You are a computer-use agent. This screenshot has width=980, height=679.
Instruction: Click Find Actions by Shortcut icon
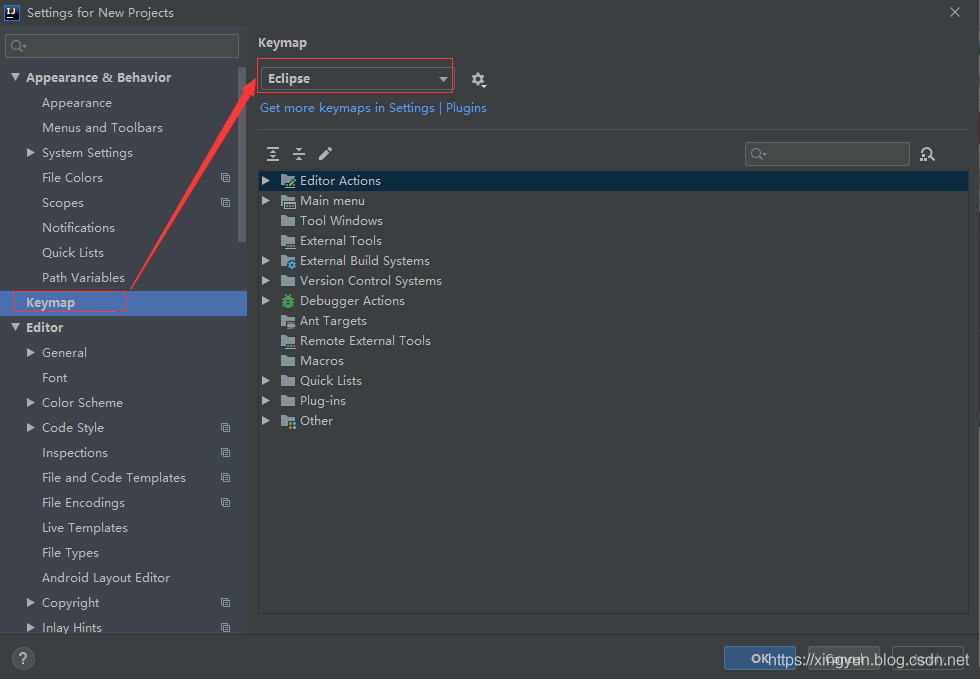pos(927,154)
